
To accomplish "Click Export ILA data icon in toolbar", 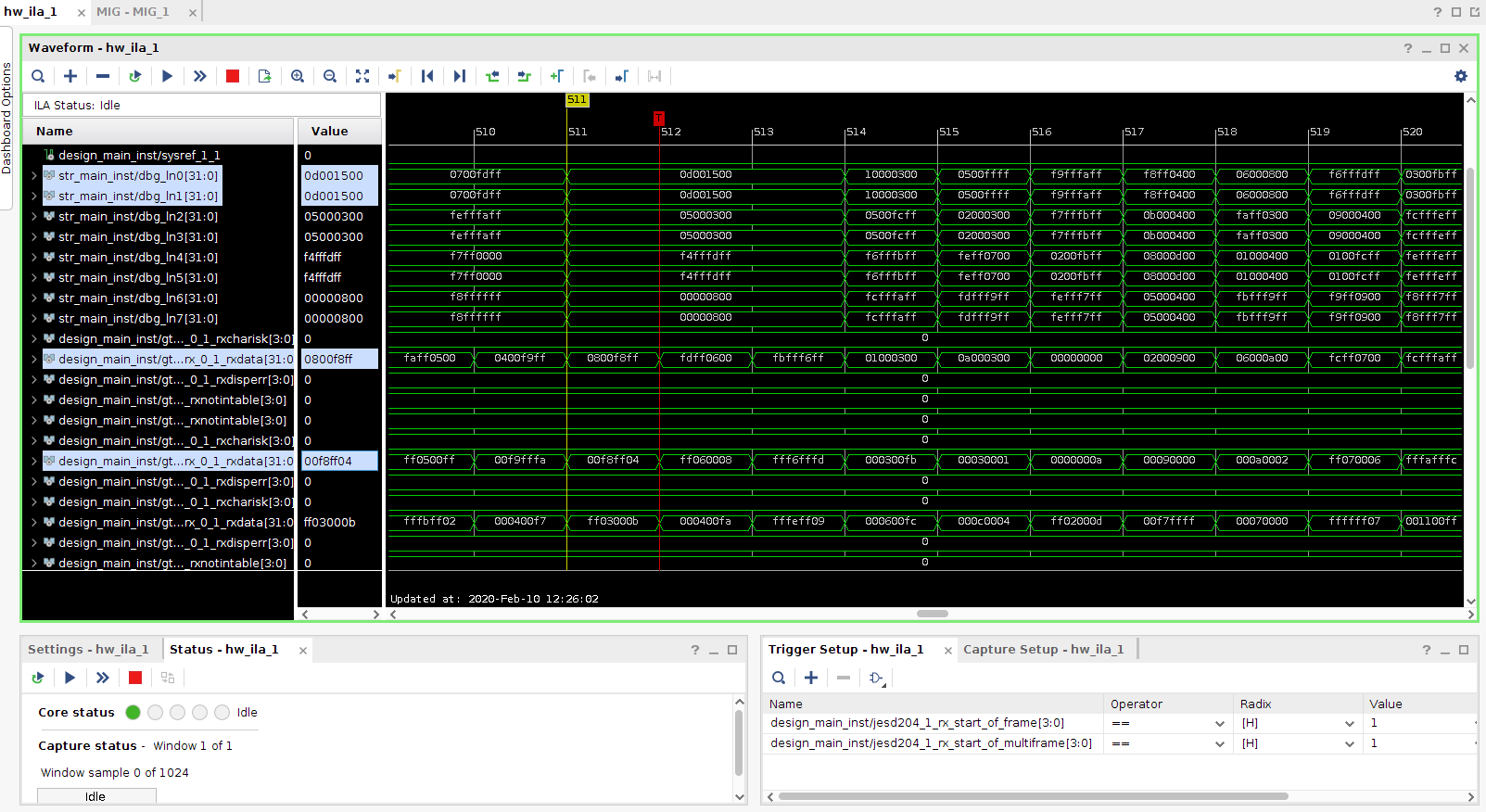I will [264, 76].
